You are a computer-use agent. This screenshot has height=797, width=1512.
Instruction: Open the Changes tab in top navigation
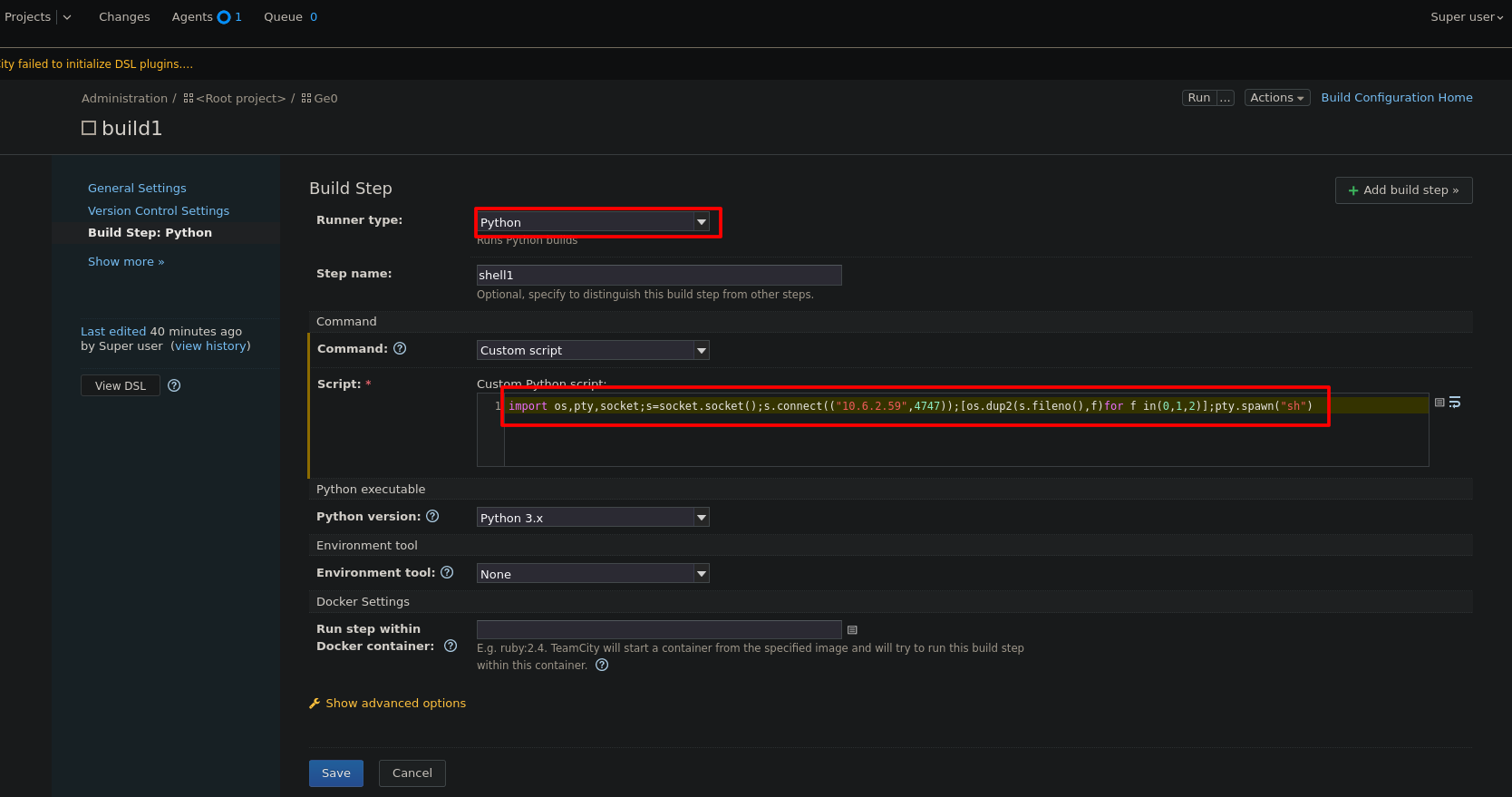pos(124,17)
